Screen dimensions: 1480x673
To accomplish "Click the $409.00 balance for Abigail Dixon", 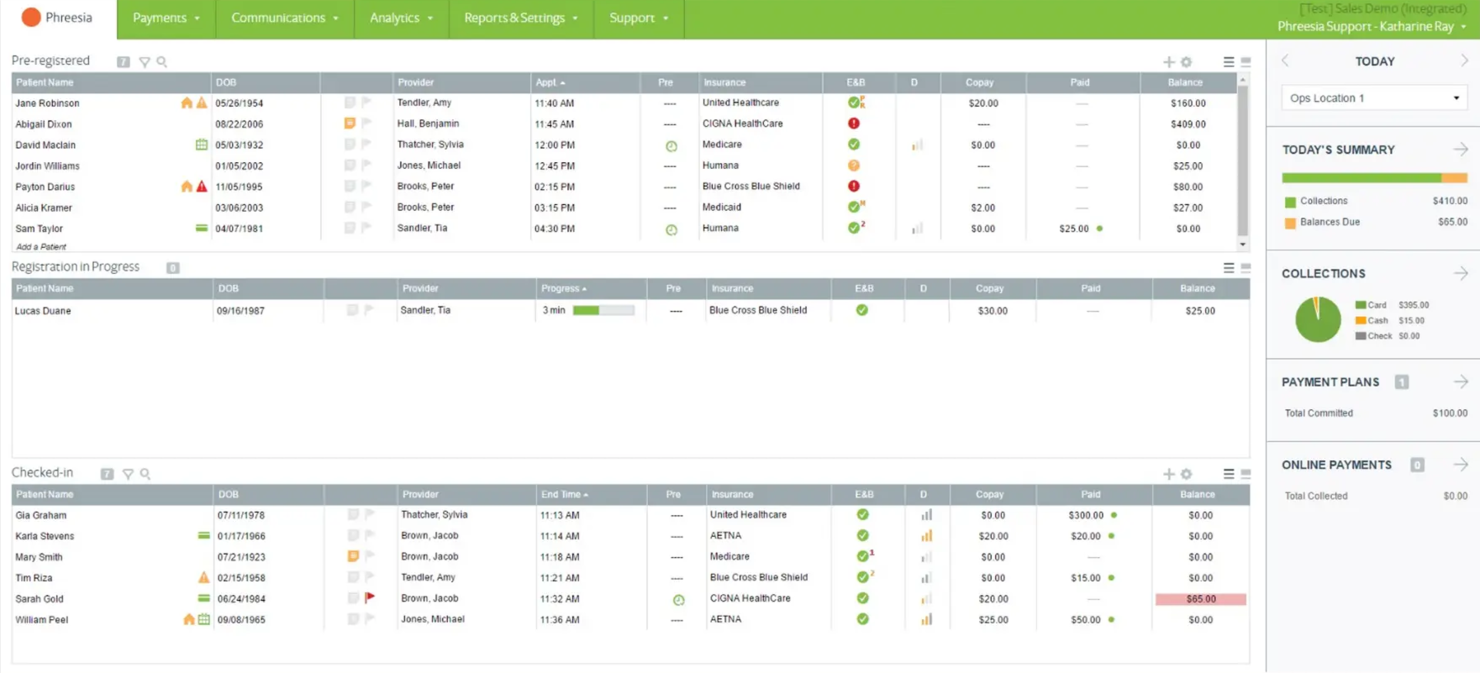I will click(1188, 124).
